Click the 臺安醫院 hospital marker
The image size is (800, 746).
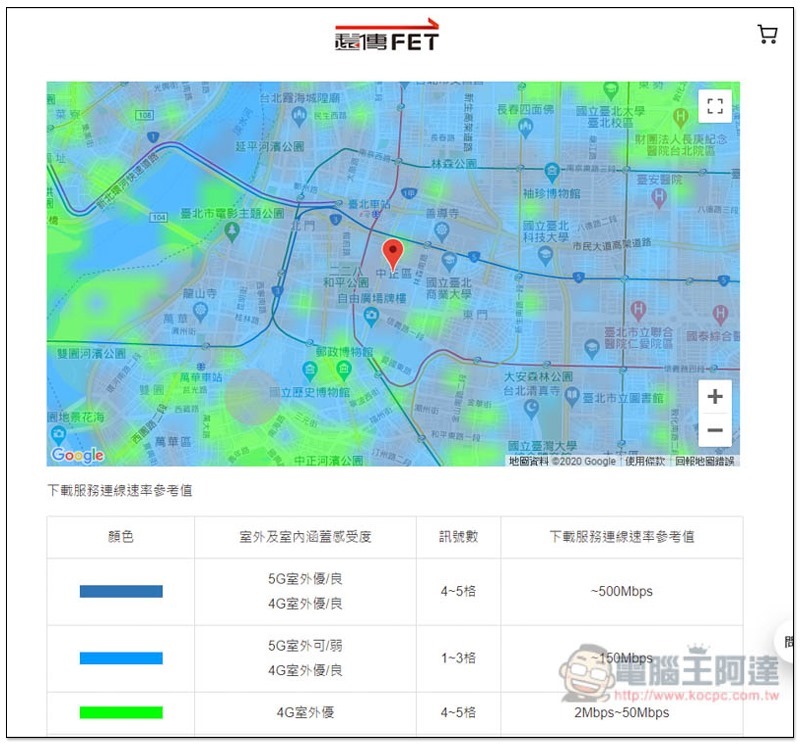659,197
